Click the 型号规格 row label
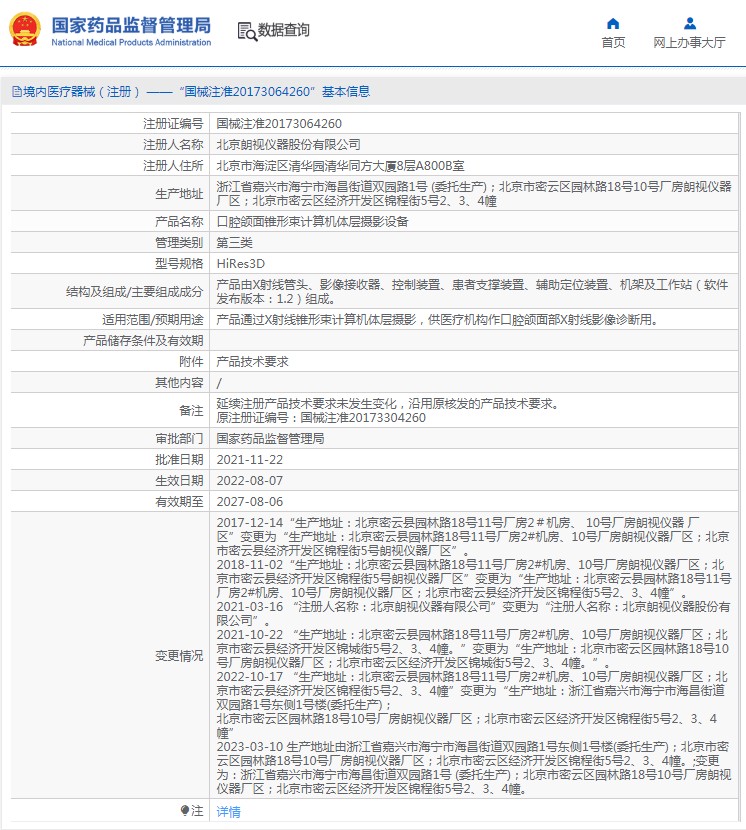The image size is (746, 830). click(x=179, y=264)
